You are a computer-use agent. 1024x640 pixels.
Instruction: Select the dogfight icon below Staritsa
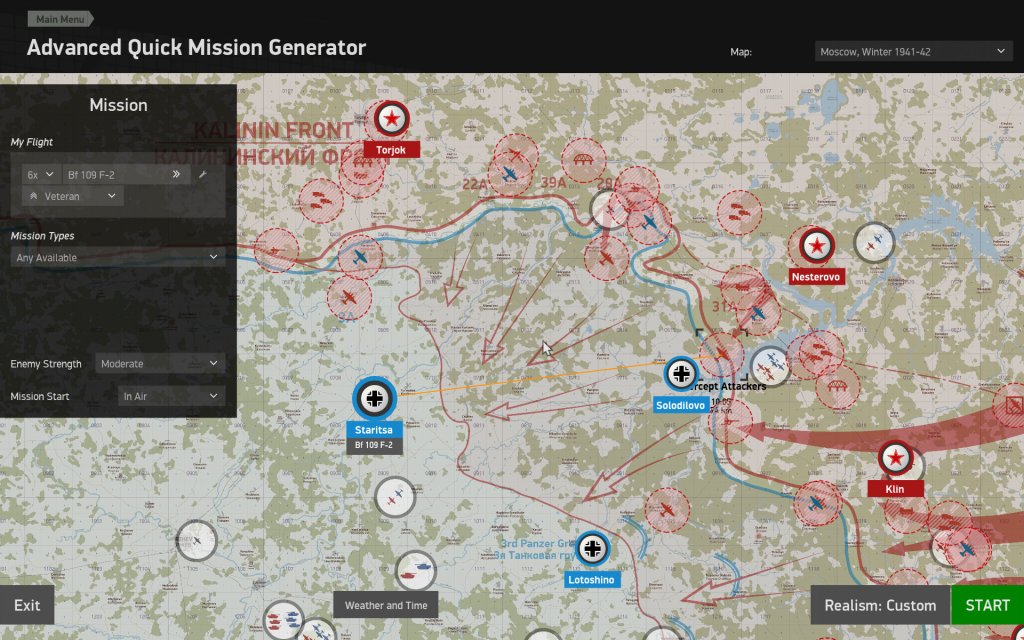(x=395, y=496)
